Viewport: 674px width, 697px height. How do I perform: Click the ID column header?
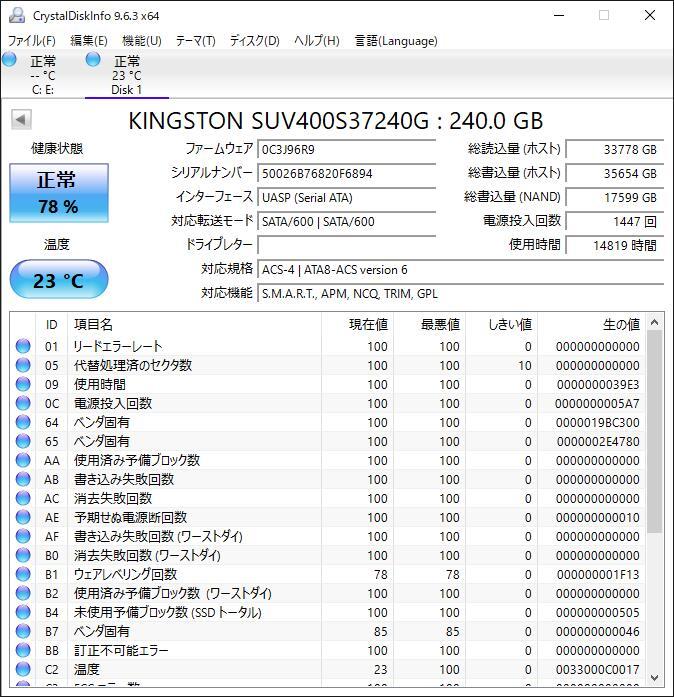(52, 324)
